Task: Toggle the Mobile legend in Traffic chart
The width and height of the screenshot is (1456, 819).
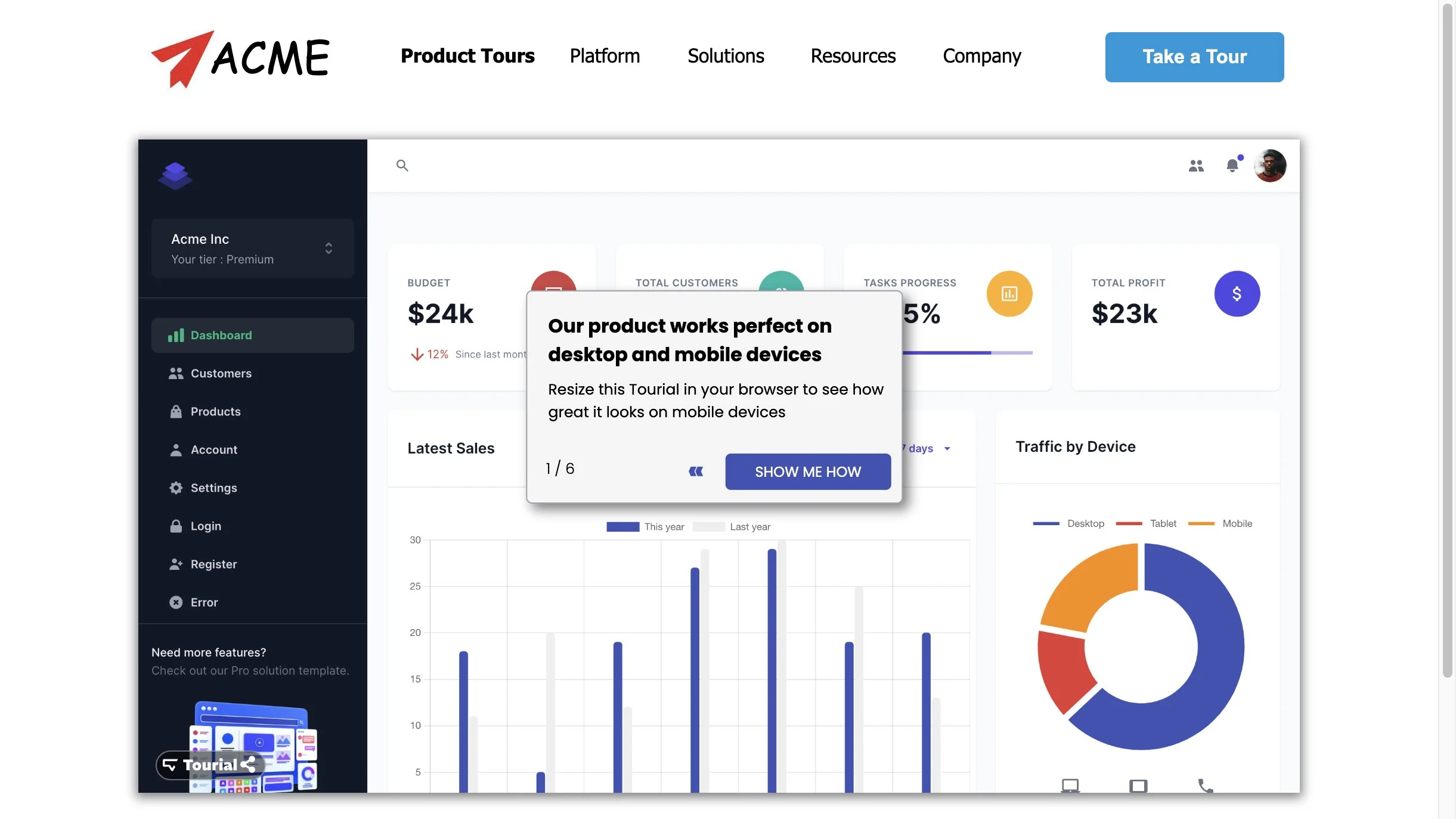Action: [x=1220, y=523]
